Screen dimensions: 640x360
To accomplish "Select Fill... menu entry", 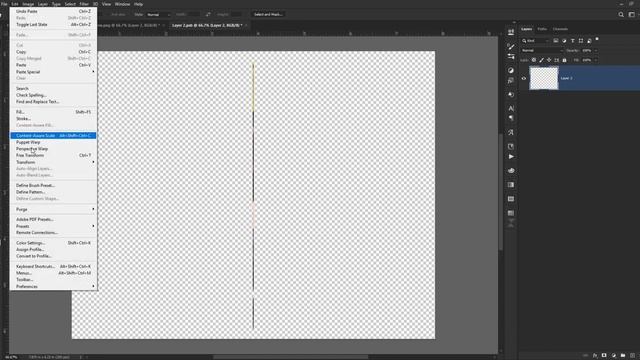I will click(53, 112).
